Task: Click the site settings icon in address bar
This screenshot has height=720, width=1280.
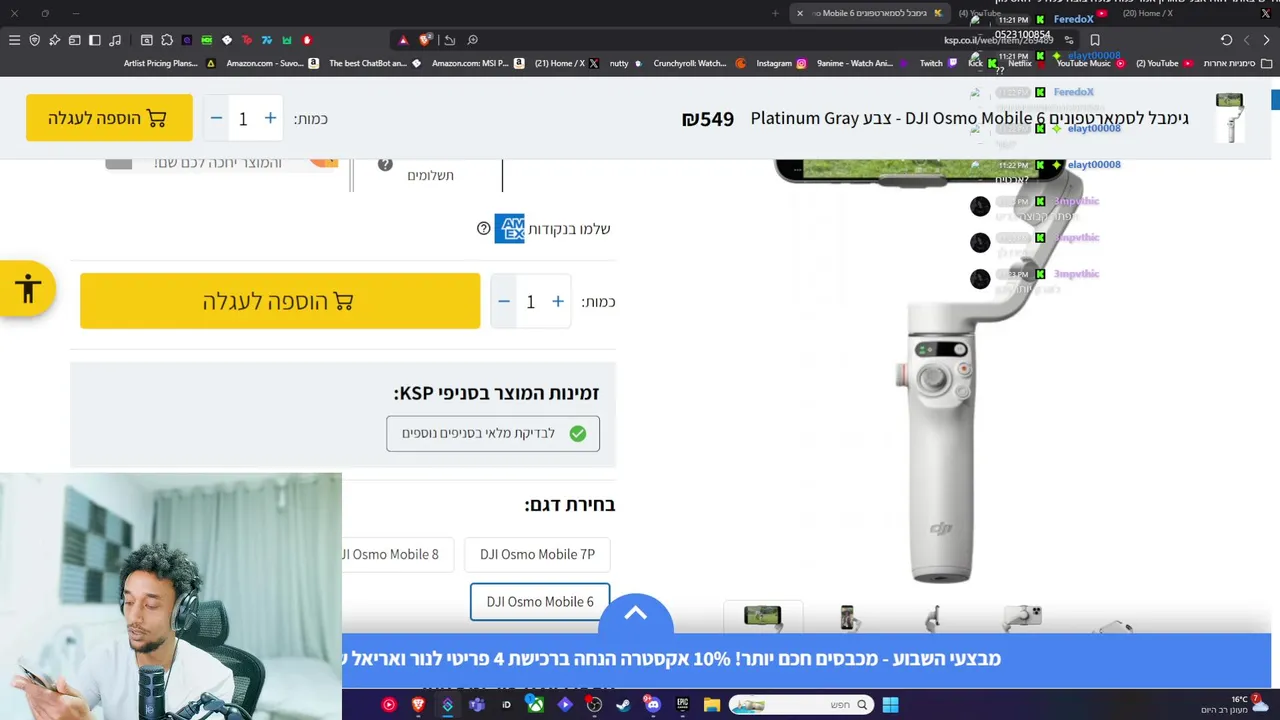Action: (1069, 40)
